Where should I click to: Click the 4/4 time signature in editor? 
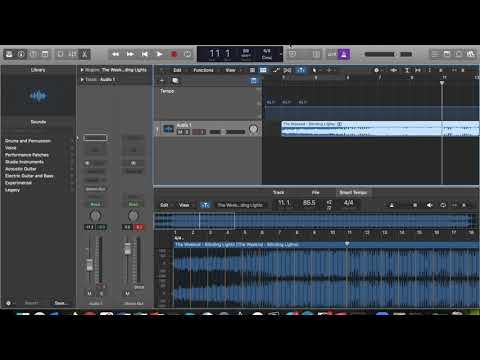(x=348, y=203)
